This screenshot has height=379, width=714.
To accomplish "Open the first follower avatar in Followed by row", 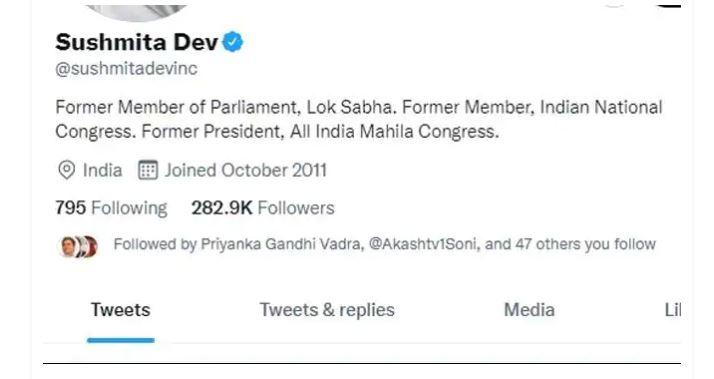I will 68,246.
